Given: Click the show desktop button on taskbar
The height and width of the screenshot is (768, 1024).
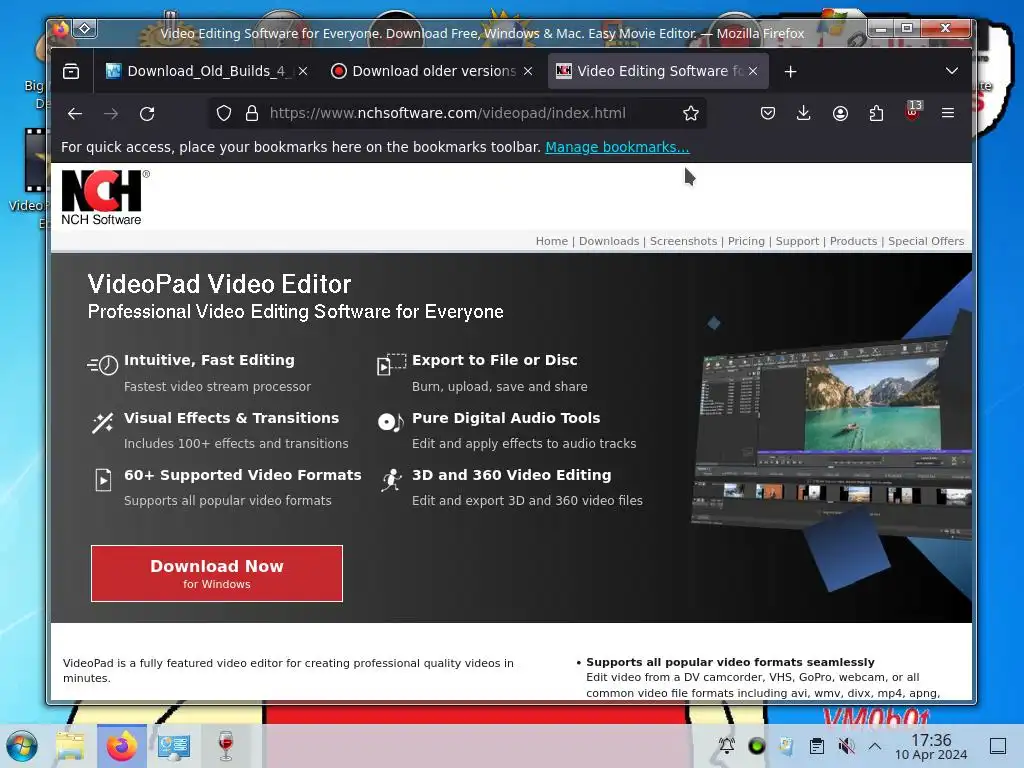Looking at the screenshot, I should (998, 746).
